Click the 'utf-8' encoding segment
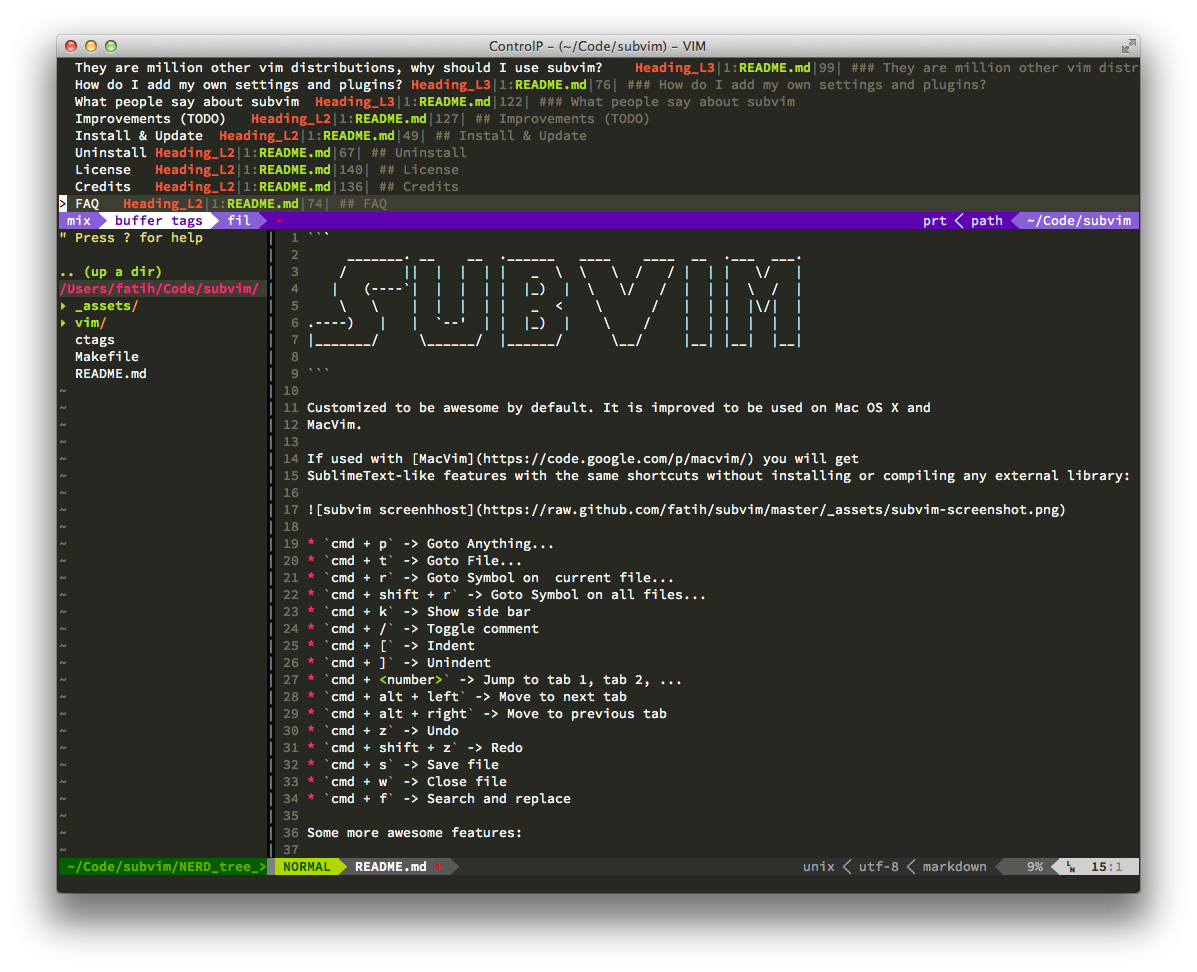The image size is (1197, 972). pyautogui.click(x=879, y=867)
